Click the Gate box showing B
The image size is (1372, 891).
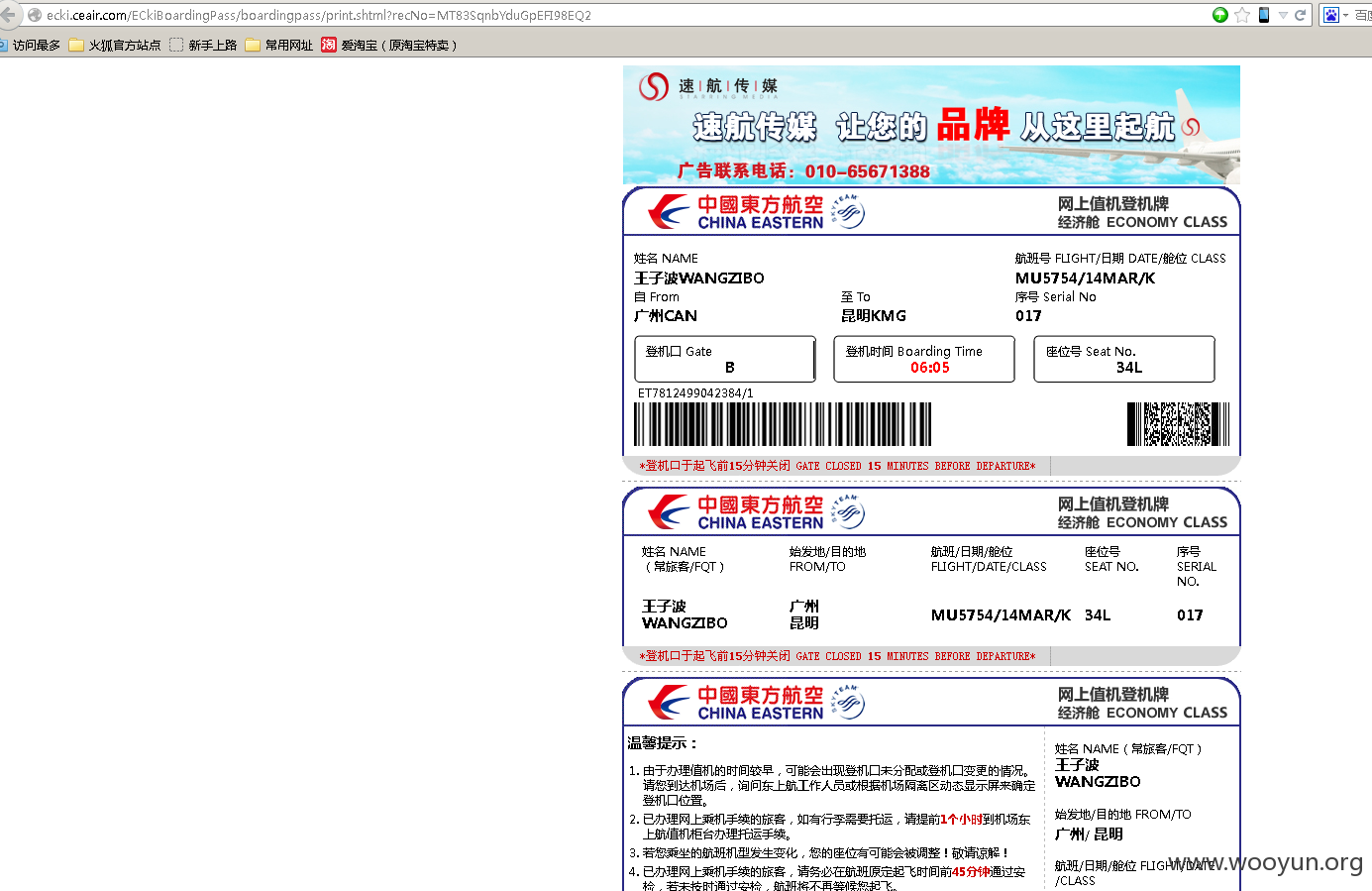725,359
